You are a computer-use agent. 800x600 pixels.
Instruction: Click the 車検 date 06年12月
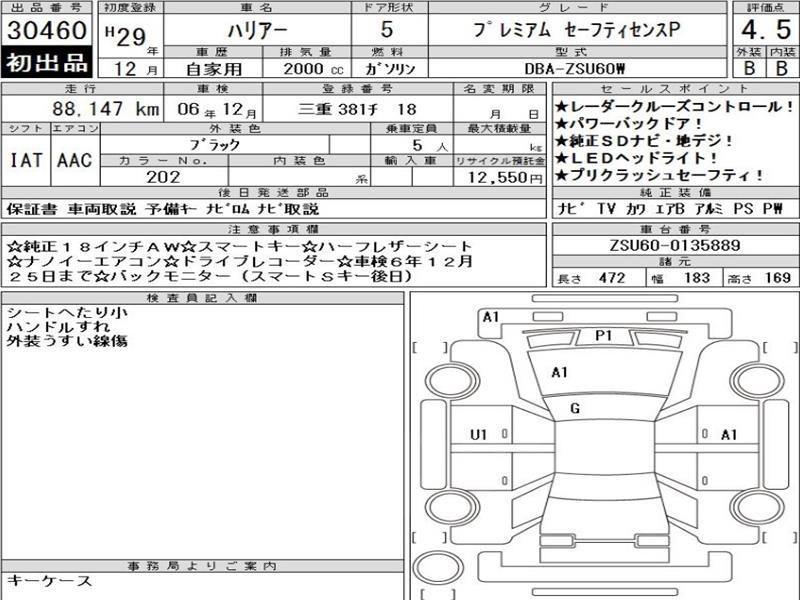(217, 109)
